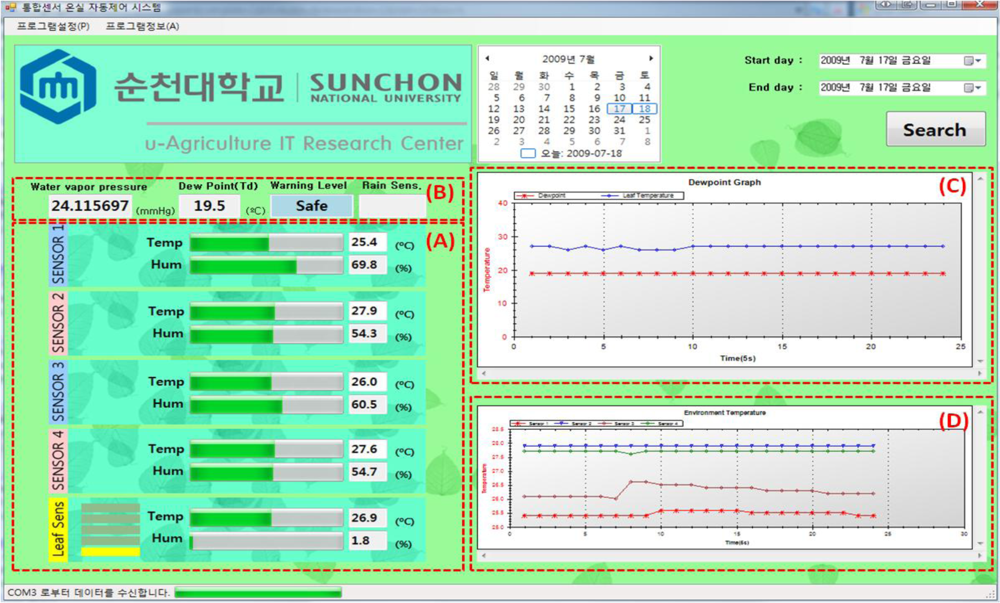Click the calendar title 2009년 7월

[x=568, y=59]
